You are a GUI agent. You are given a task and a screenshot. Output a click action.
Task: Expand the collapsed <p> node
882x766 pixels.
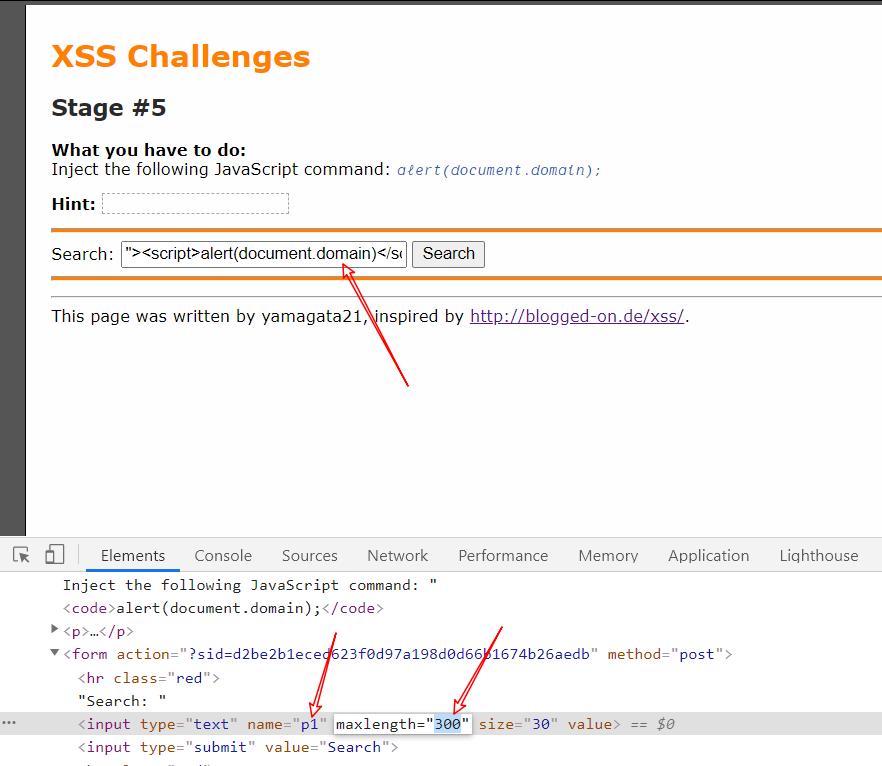pyautogui.click(x=55, y=629)
